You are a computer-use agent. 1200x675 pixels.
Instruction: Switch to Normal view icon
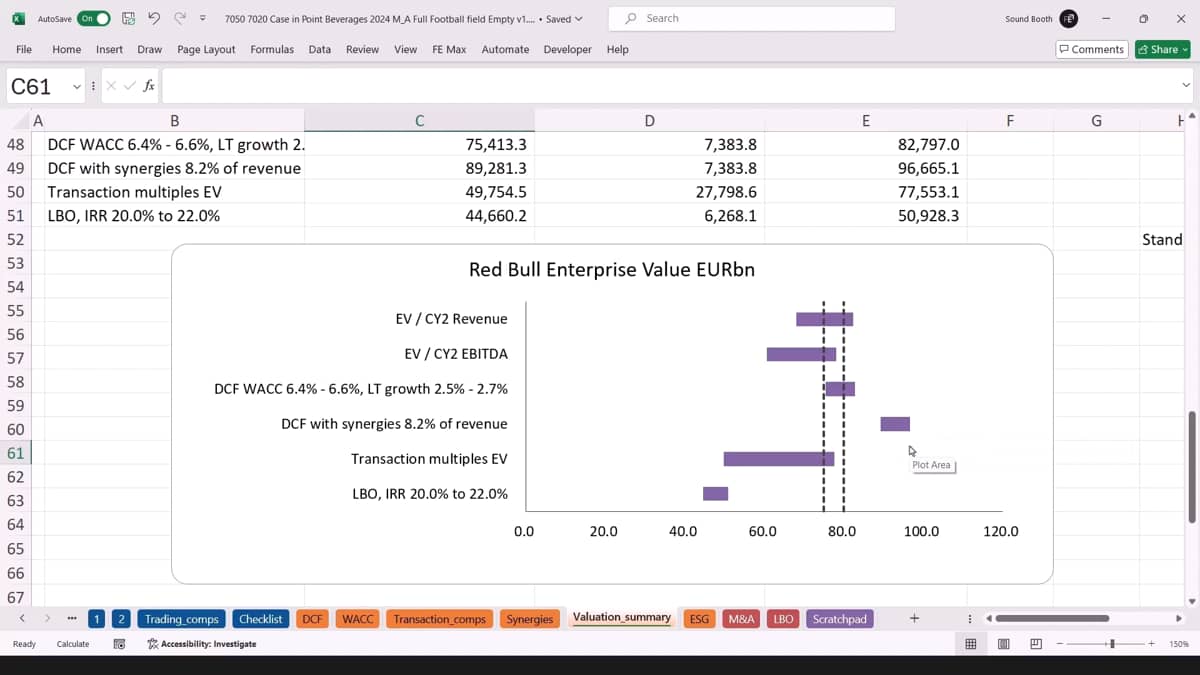pos(970,644)
